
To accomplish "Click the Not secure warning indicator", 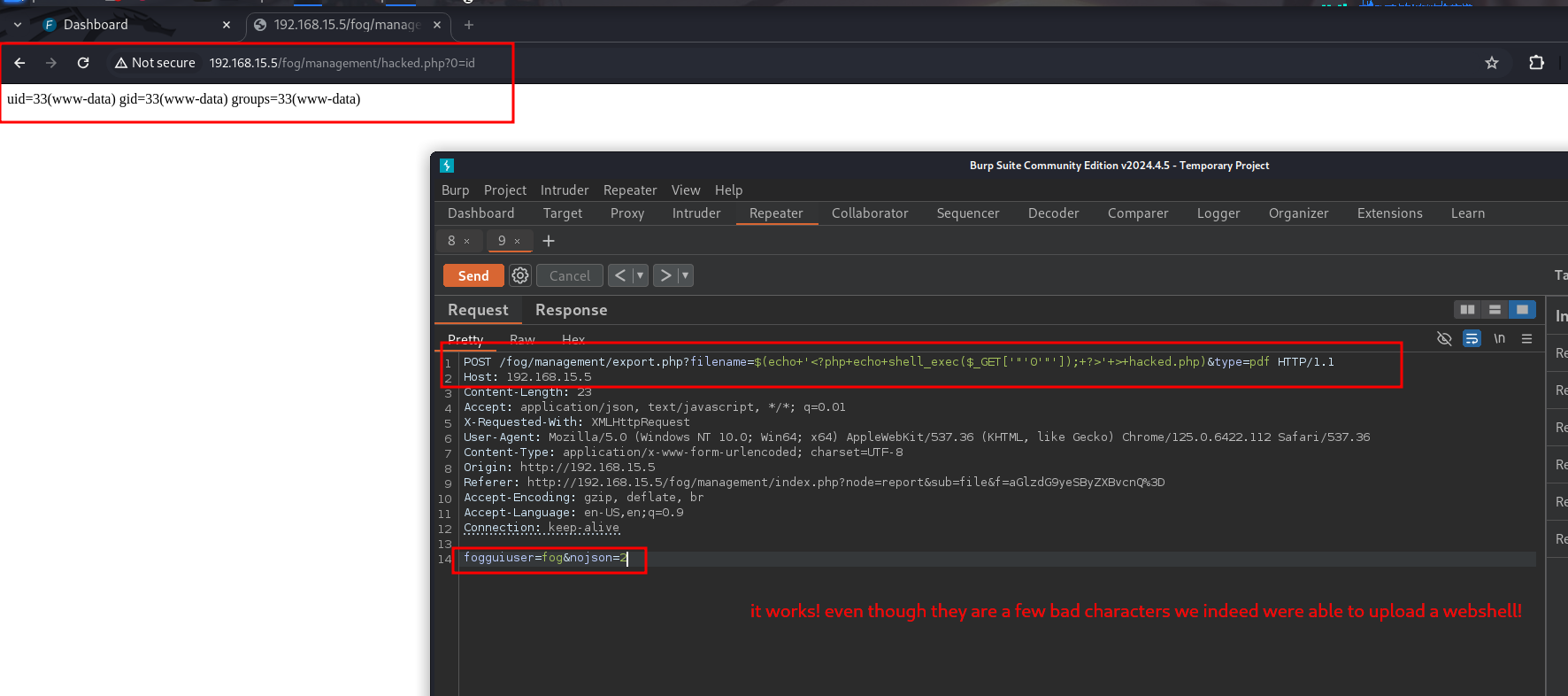I will tap(155, 63).
